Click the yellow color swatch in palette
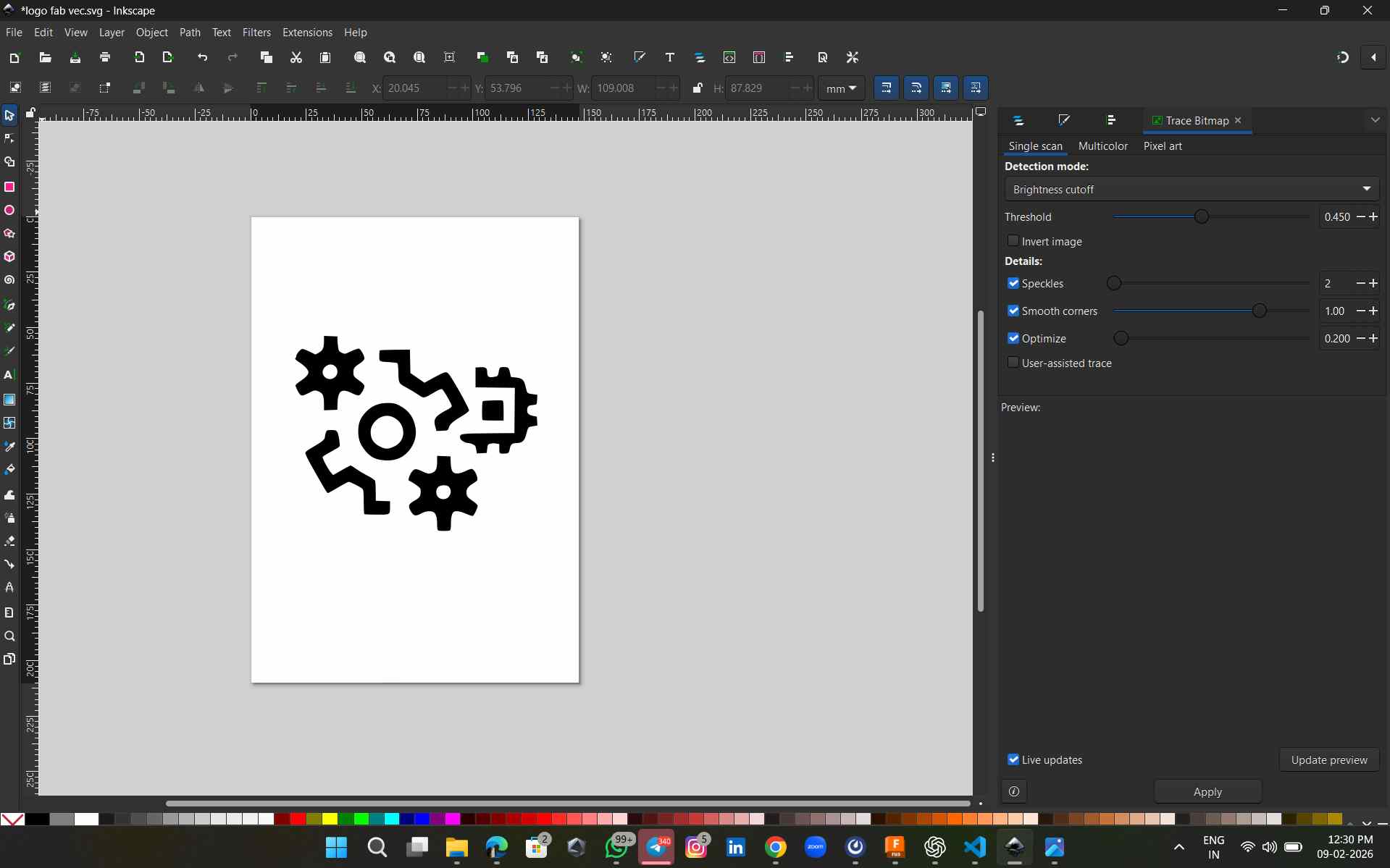 [330, 819]
